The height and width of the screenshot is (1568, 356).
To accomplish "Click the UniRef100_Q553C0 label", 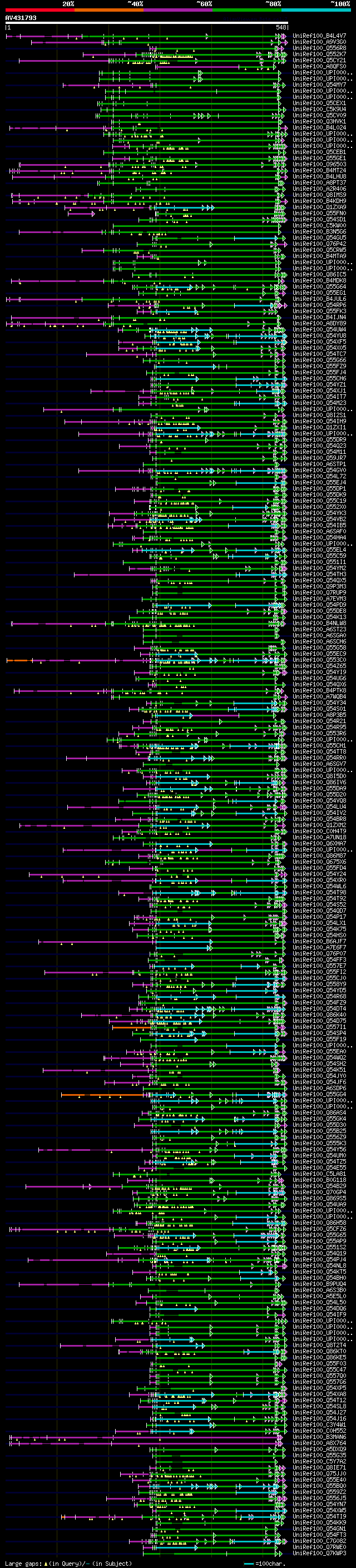I will tap(319, 660).
